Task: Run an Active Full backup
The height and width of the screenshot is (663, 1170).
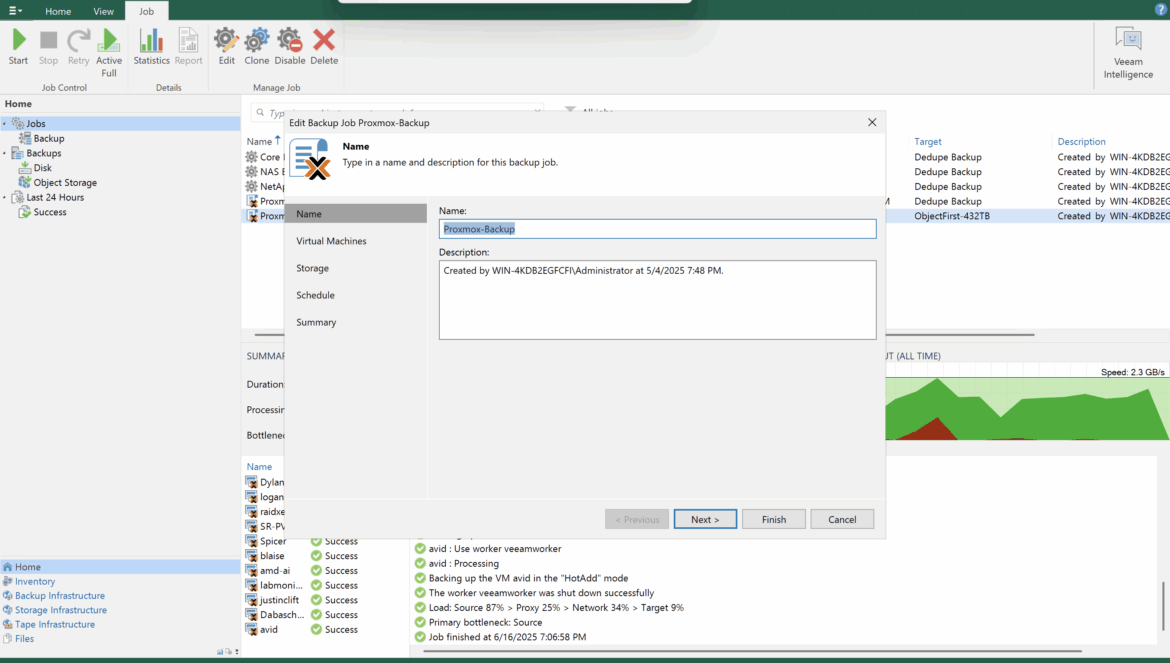Action: (109, 53)
